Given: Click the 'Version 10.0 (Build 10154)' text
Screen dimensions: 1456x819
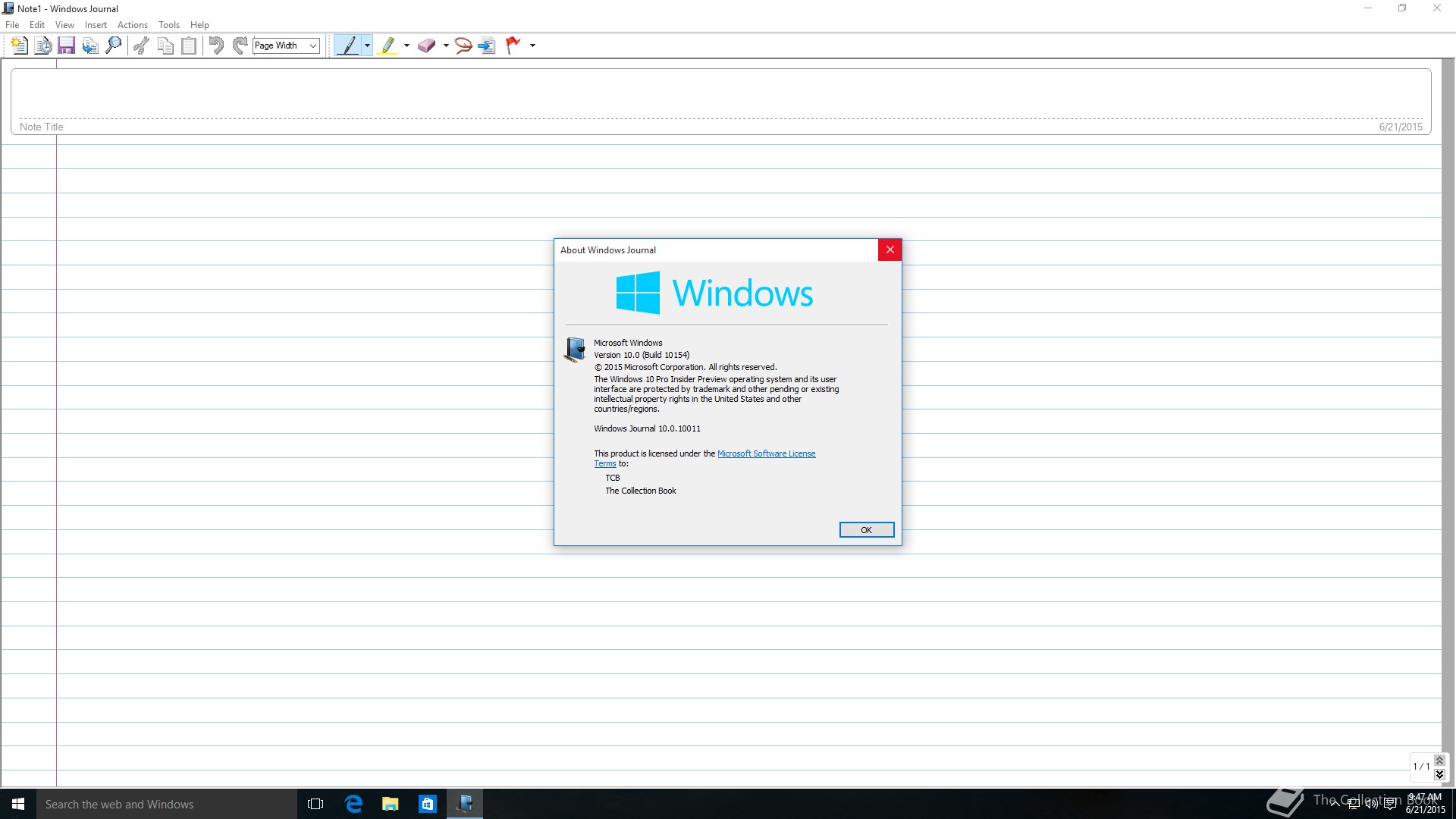Looking at the screenshot, I should point(642,355).
